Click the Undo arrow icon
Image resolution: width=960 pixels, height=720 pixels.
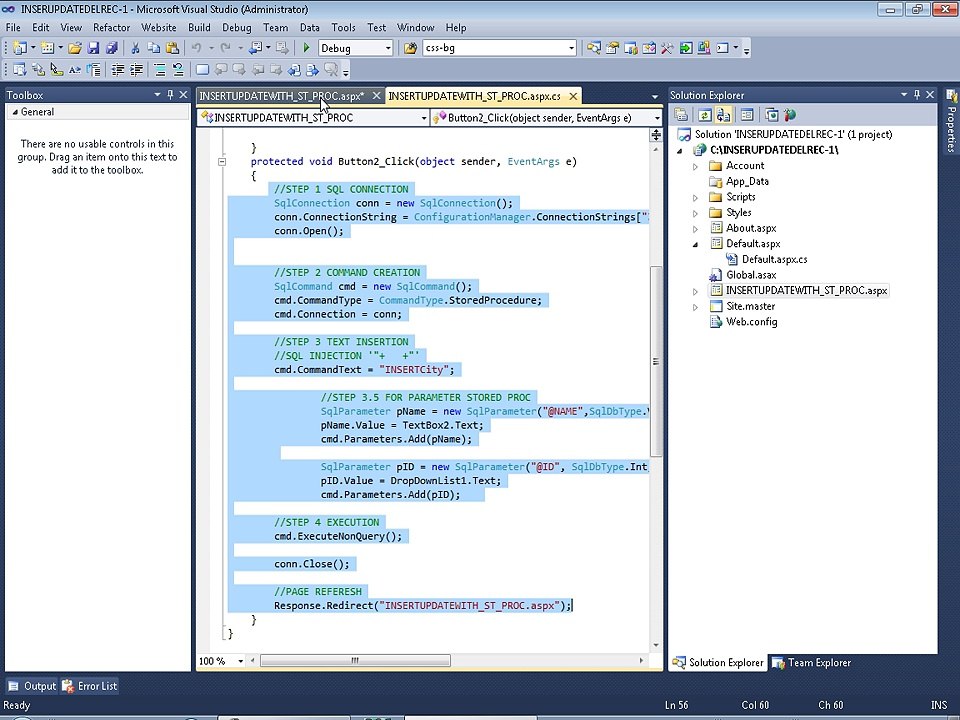pos(197,48)
